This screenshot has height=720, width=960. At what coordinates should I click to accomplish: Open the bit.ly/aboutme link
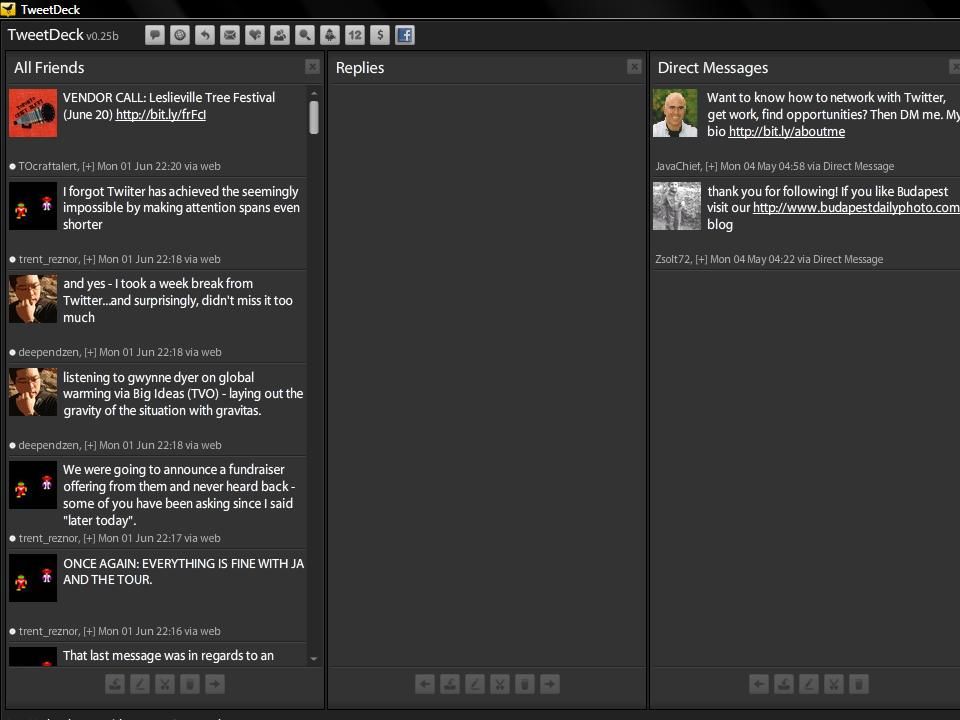787,132
